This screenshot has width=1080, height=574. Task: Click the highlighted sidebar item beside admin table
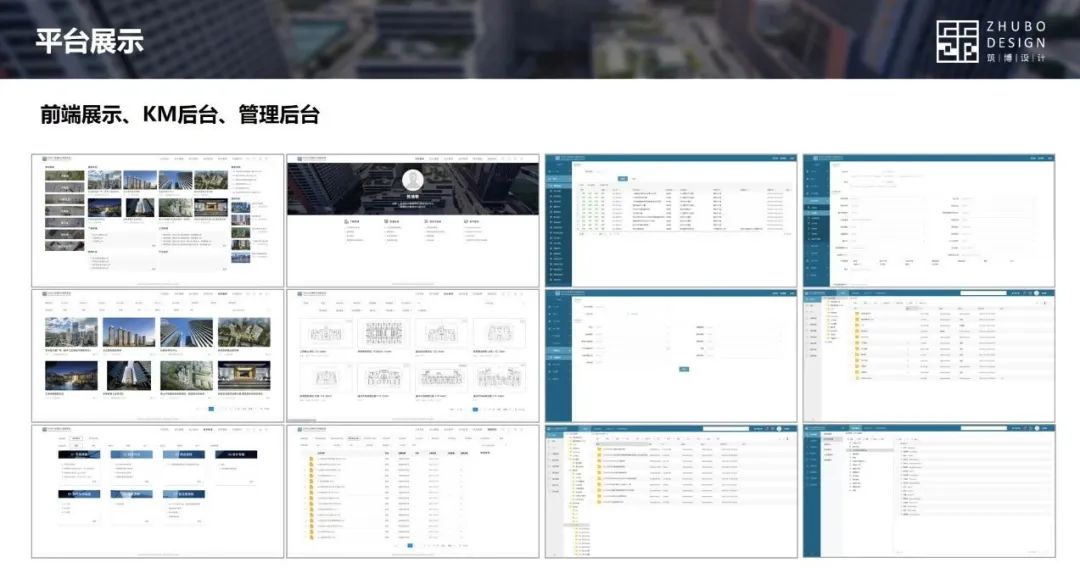(558, 186)
